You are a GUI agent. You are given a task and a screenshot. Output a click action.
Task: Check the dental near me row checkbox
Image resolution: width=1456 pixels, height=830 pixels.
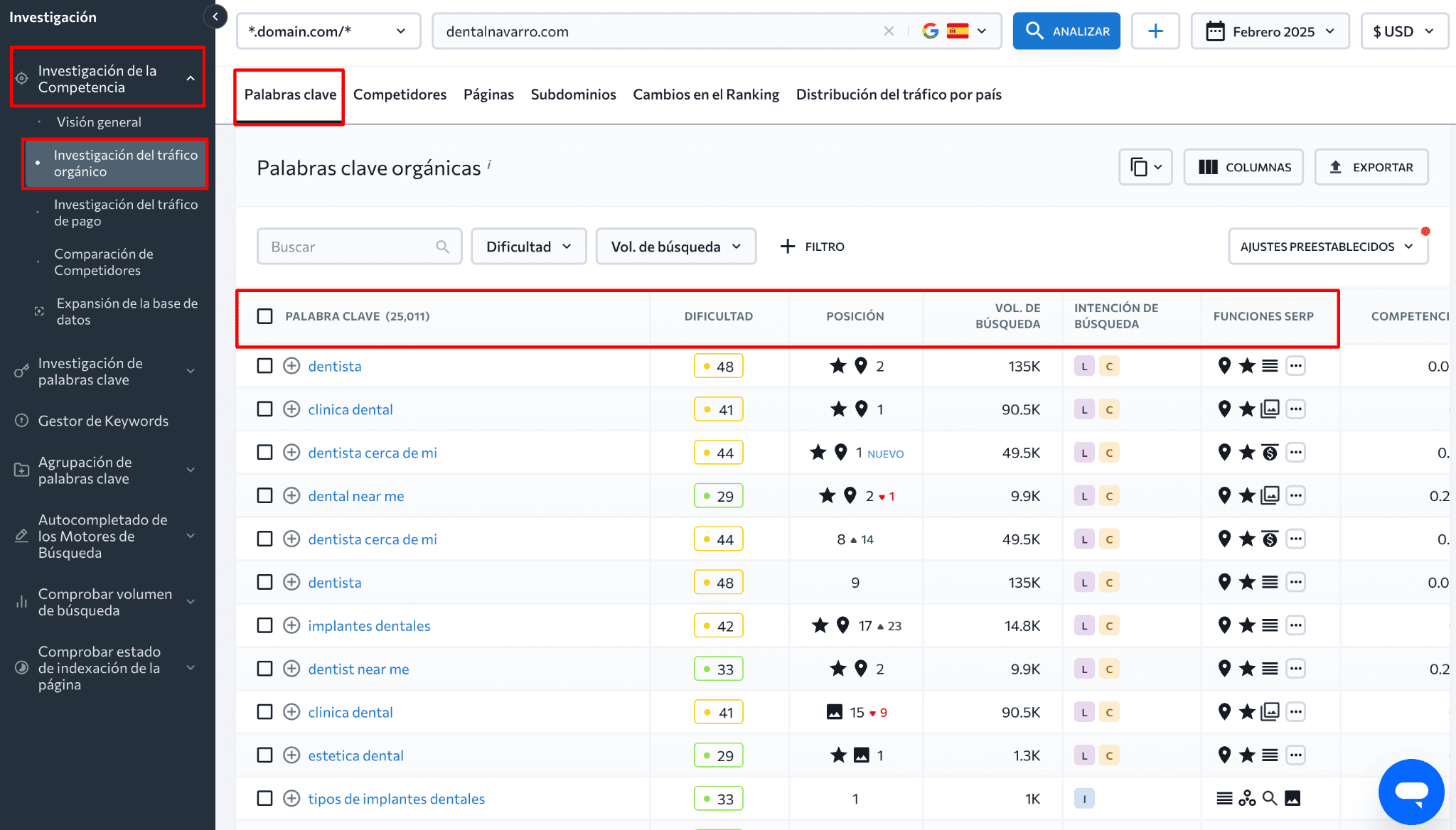coord(264,496)
